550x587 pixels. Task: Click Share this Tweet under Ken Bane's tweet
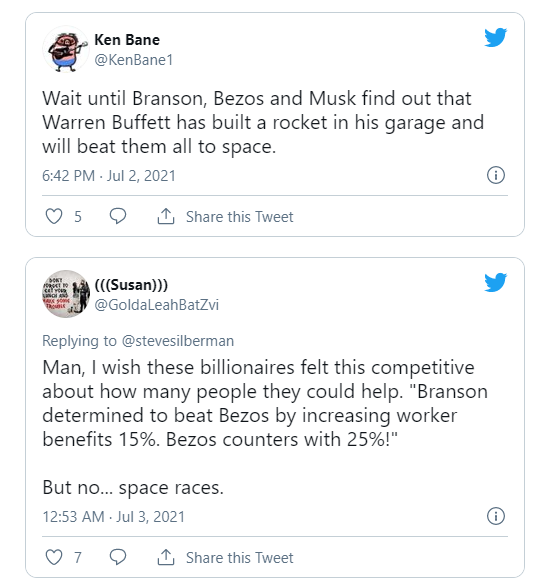[240, 217]
